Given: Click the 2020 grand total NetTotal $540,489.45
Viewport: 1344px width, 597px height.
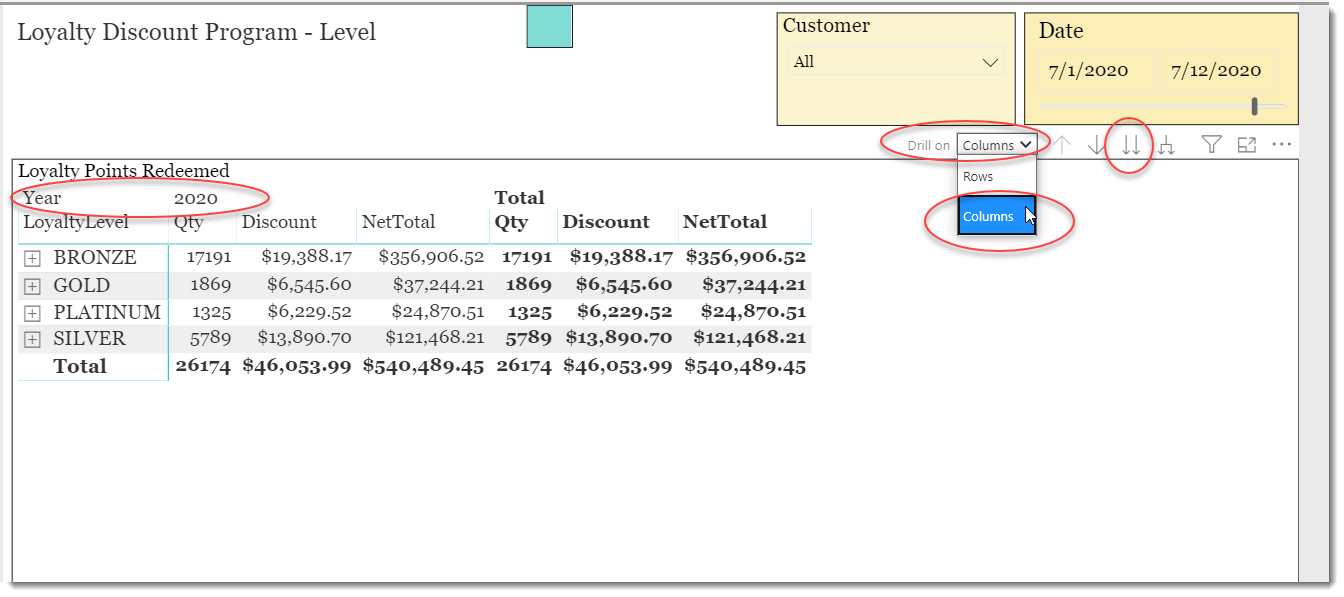Looking at the screenshot, I should click(x=424, y=366).
